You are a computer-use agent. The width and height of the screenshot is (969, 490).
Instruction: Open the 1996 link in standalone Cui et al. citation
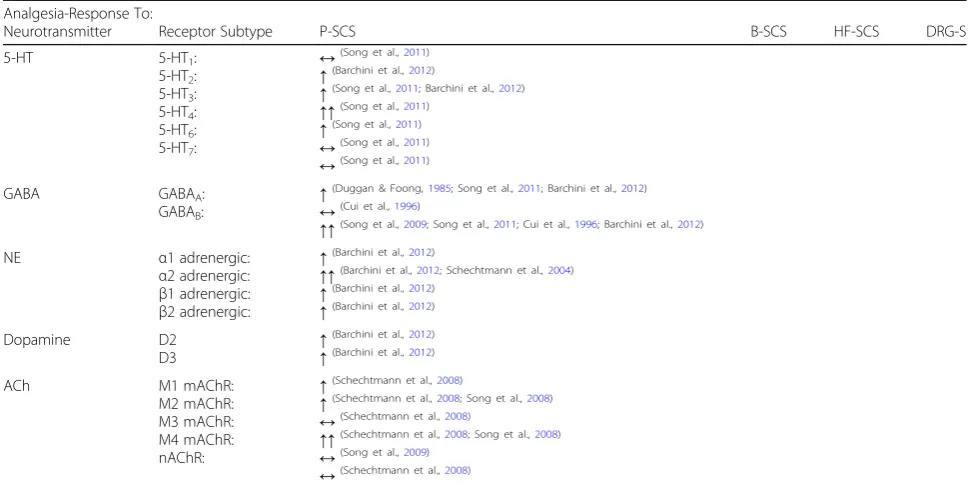pyautogui.click(x=407, y=206)
